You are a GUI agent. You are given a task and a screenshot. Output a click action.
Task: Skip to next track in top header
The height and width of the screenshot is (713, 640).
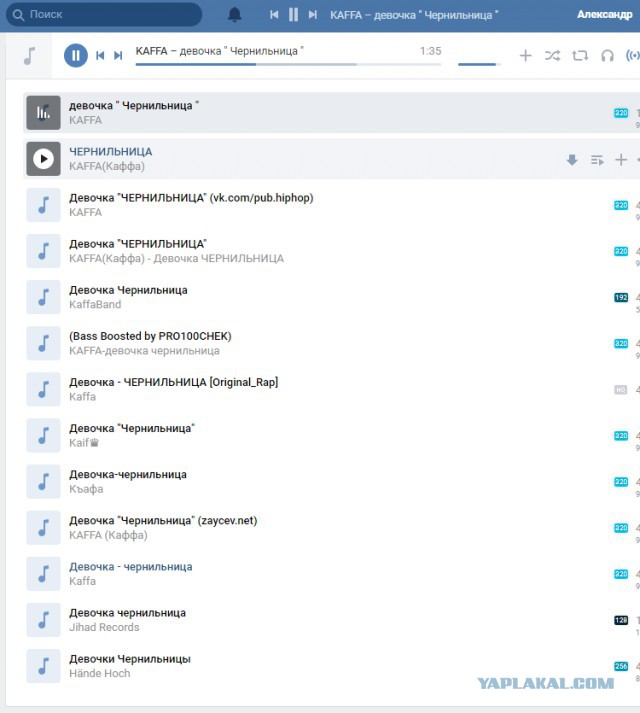click(312, 15)
